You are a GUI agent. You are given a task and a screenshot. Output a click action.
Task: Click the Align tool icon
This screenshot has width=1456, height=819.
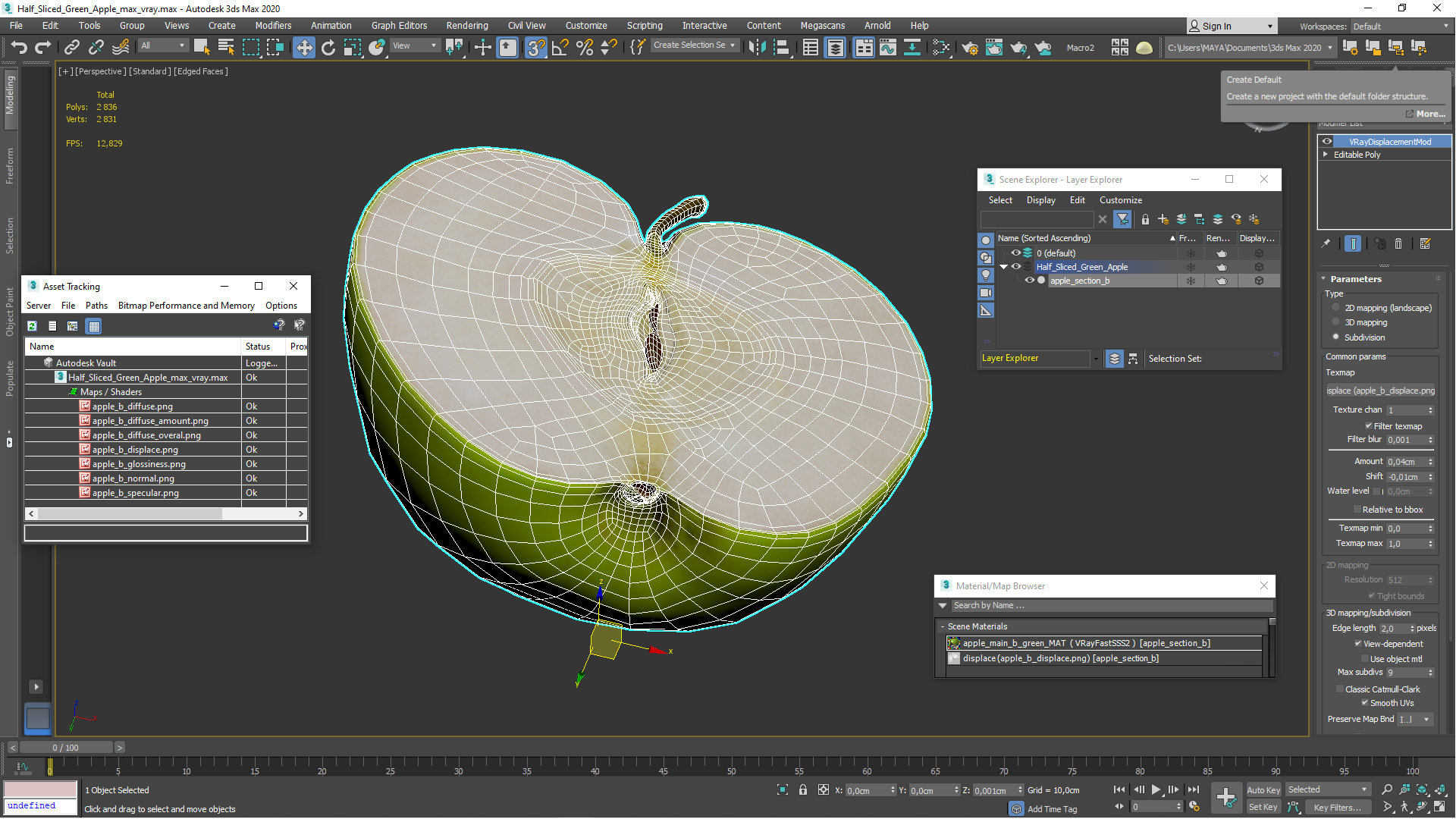click(781, 47)
